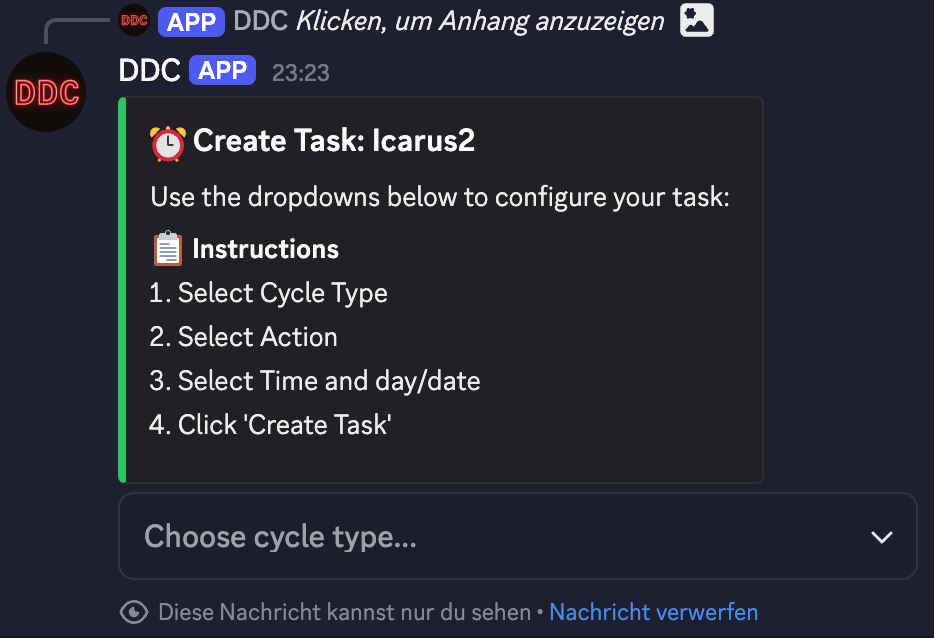Screen dimensions: 934x638
Task: Click the 23:23 timestamp
Action: coord(300,71)
